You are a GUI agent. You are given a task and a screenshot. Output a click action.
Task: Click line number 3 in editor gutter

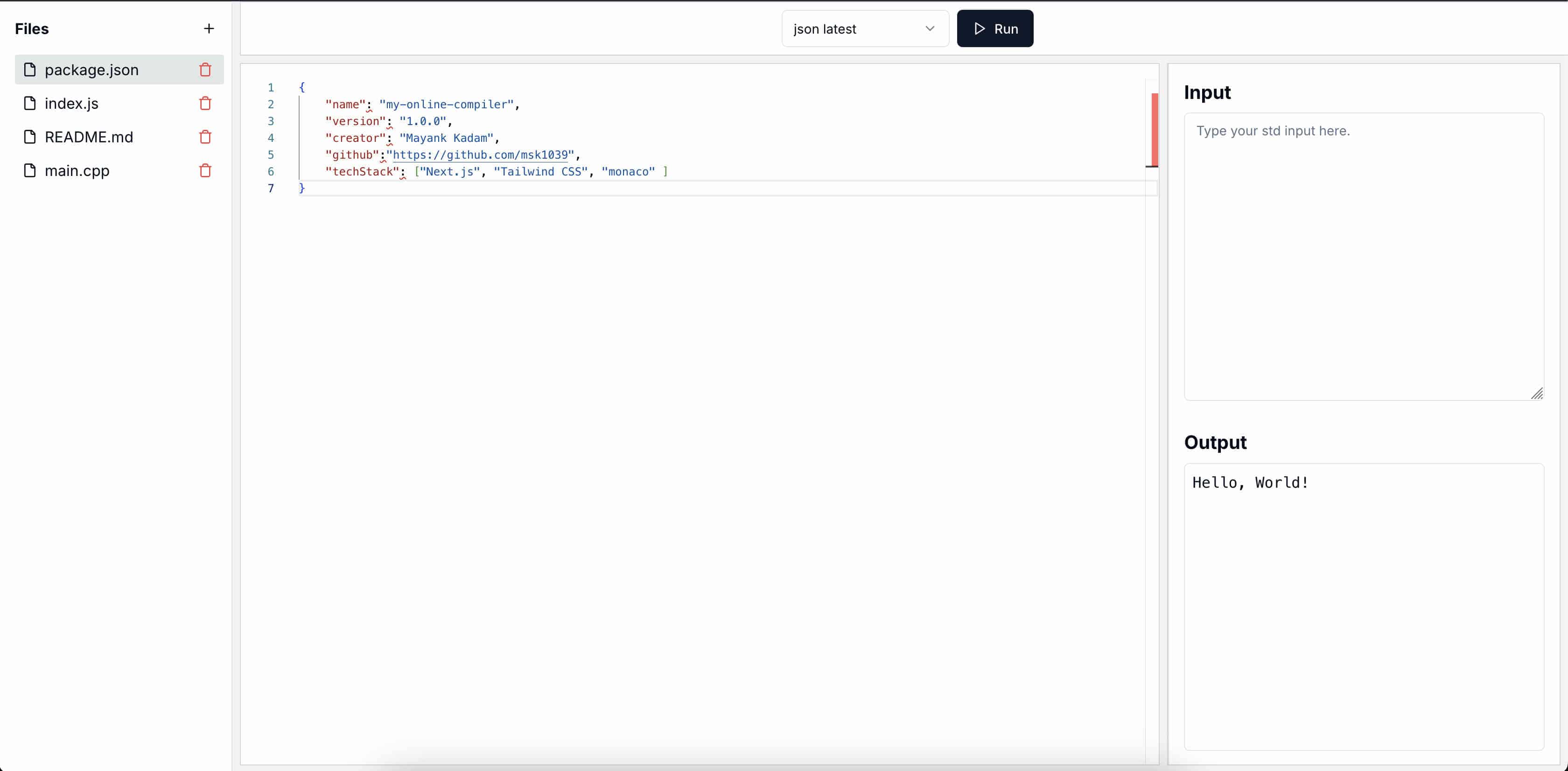pos(271,121)
